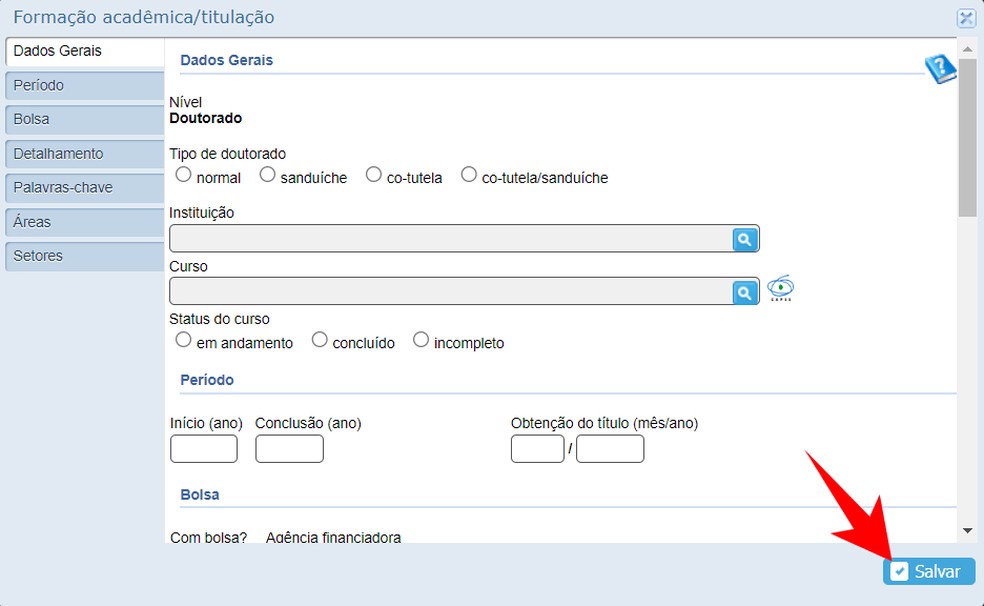Choose 'incompleto' course status

[x=420, y=340]
